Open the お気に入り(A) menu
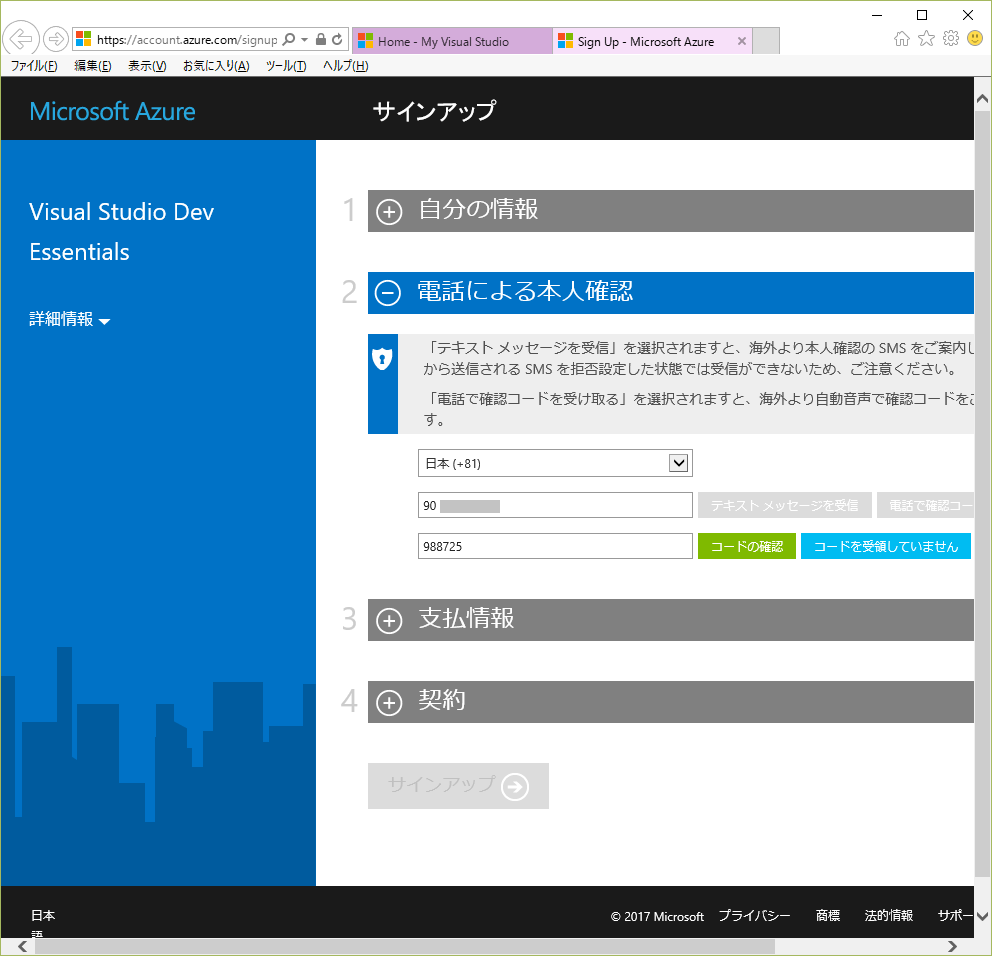This screenshot has height=956, width=992. [x=216, y=66]
